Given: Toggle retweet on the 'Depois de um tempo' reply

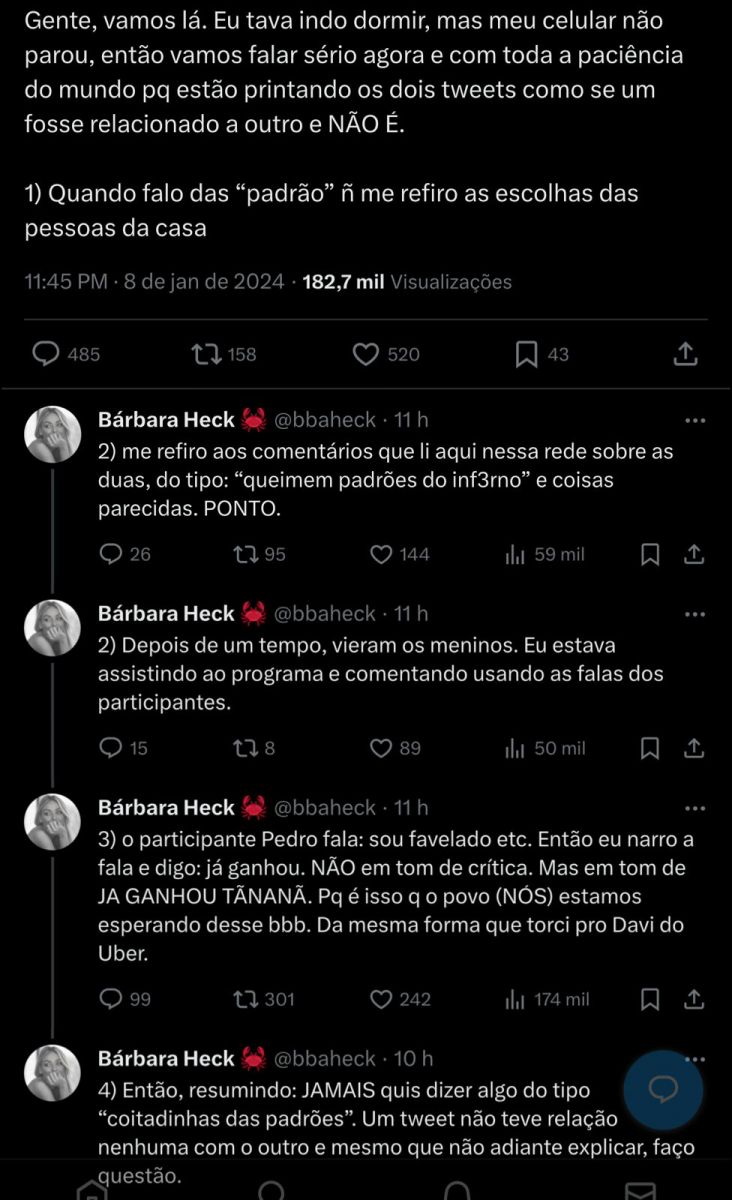Looking at the screenshot, I should tap(240, 747).
